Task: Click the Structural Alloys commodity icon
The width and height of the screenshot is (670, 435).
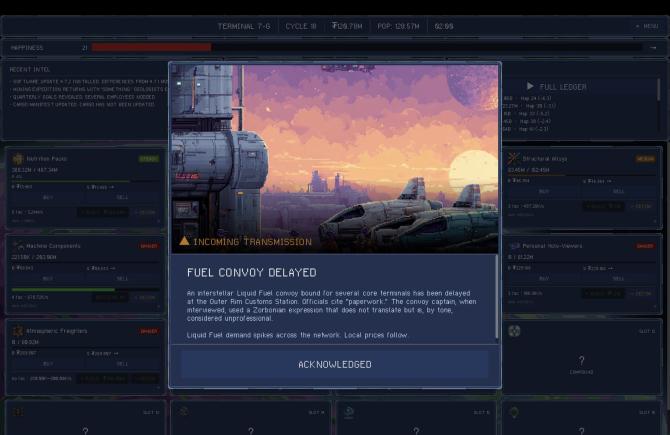Action: [513, 159]
